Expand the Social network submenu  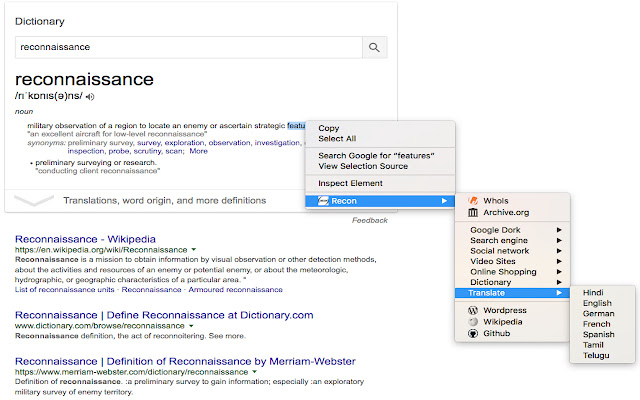512,251
